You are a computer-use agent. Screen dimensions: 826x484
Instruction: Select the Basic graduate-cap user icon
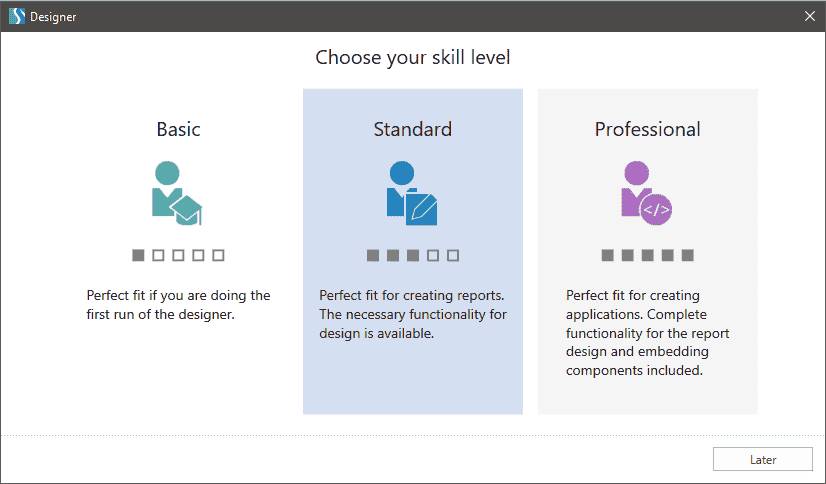(177, 193)
